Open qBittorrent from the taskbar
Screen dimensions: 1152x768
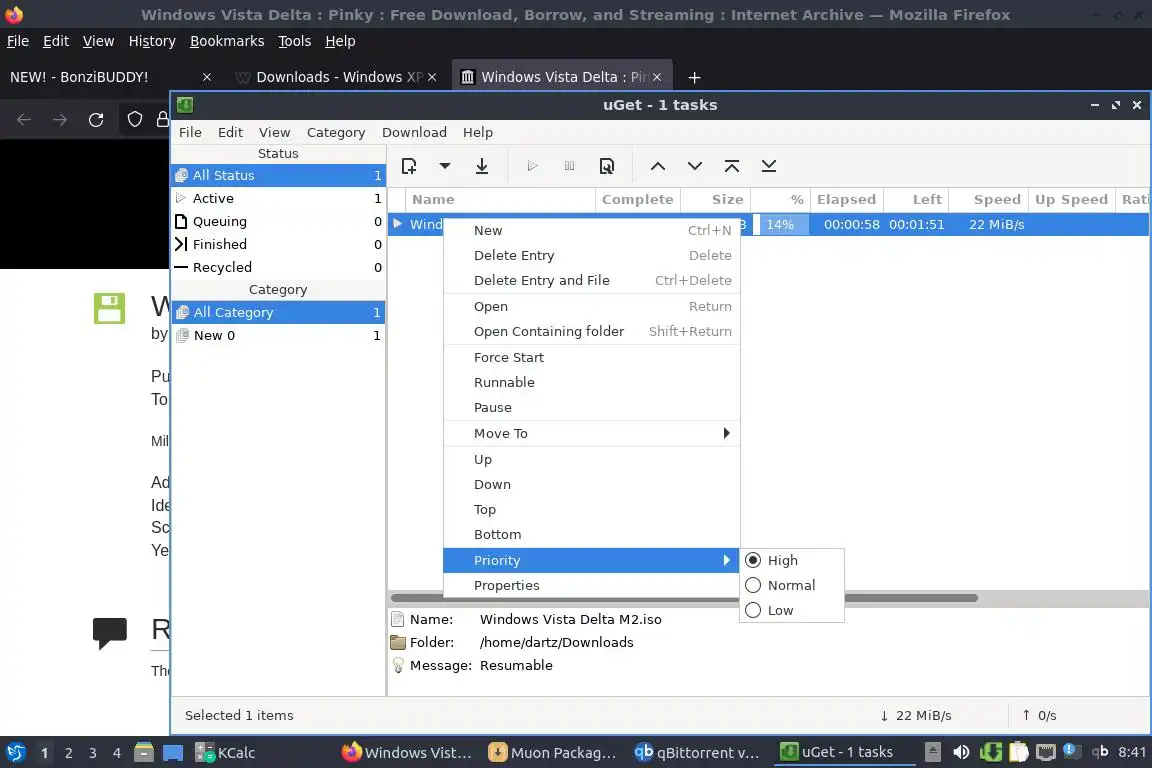click(696, 753)
